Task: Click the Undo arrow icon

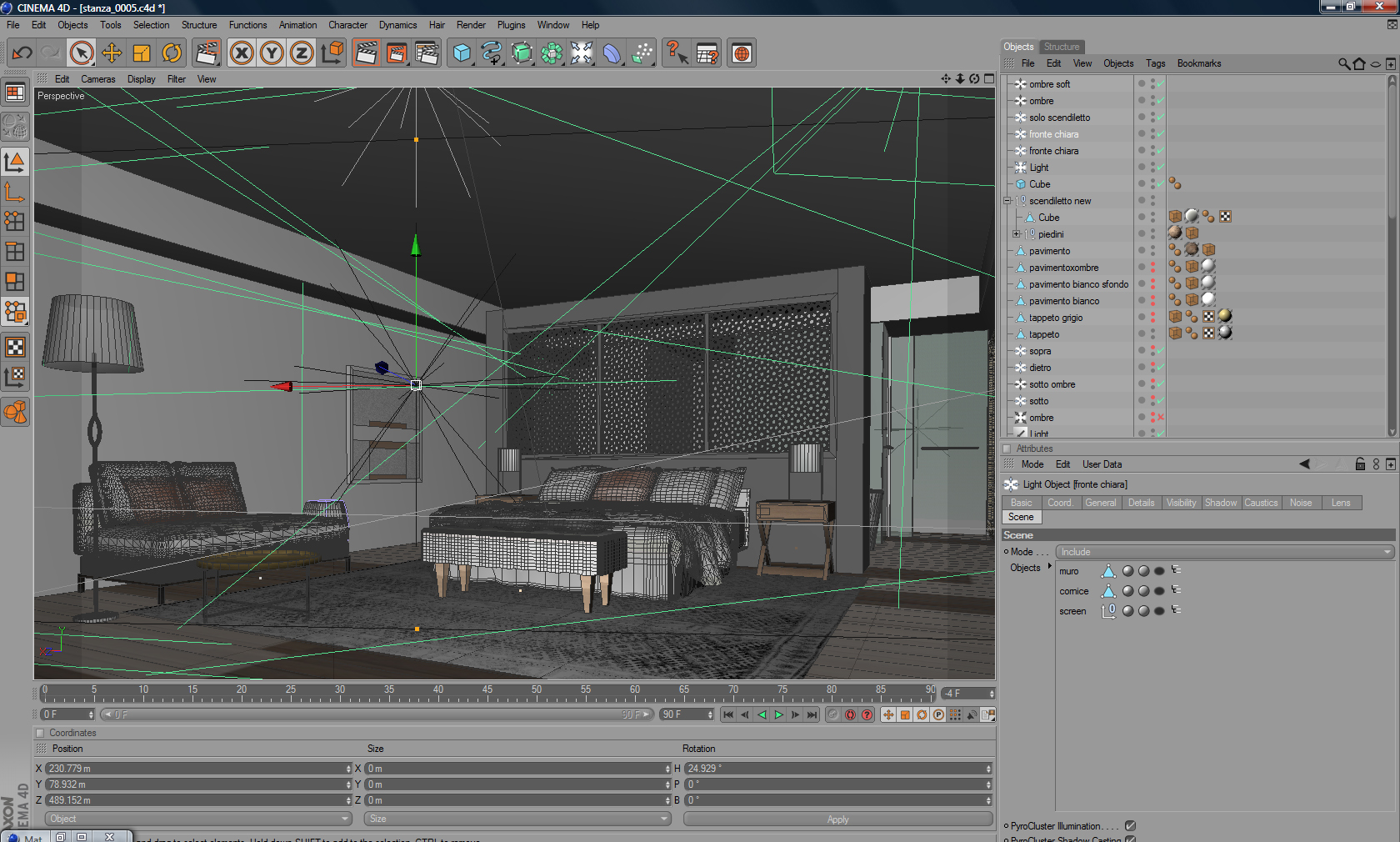Action: [x=22, y=53]
